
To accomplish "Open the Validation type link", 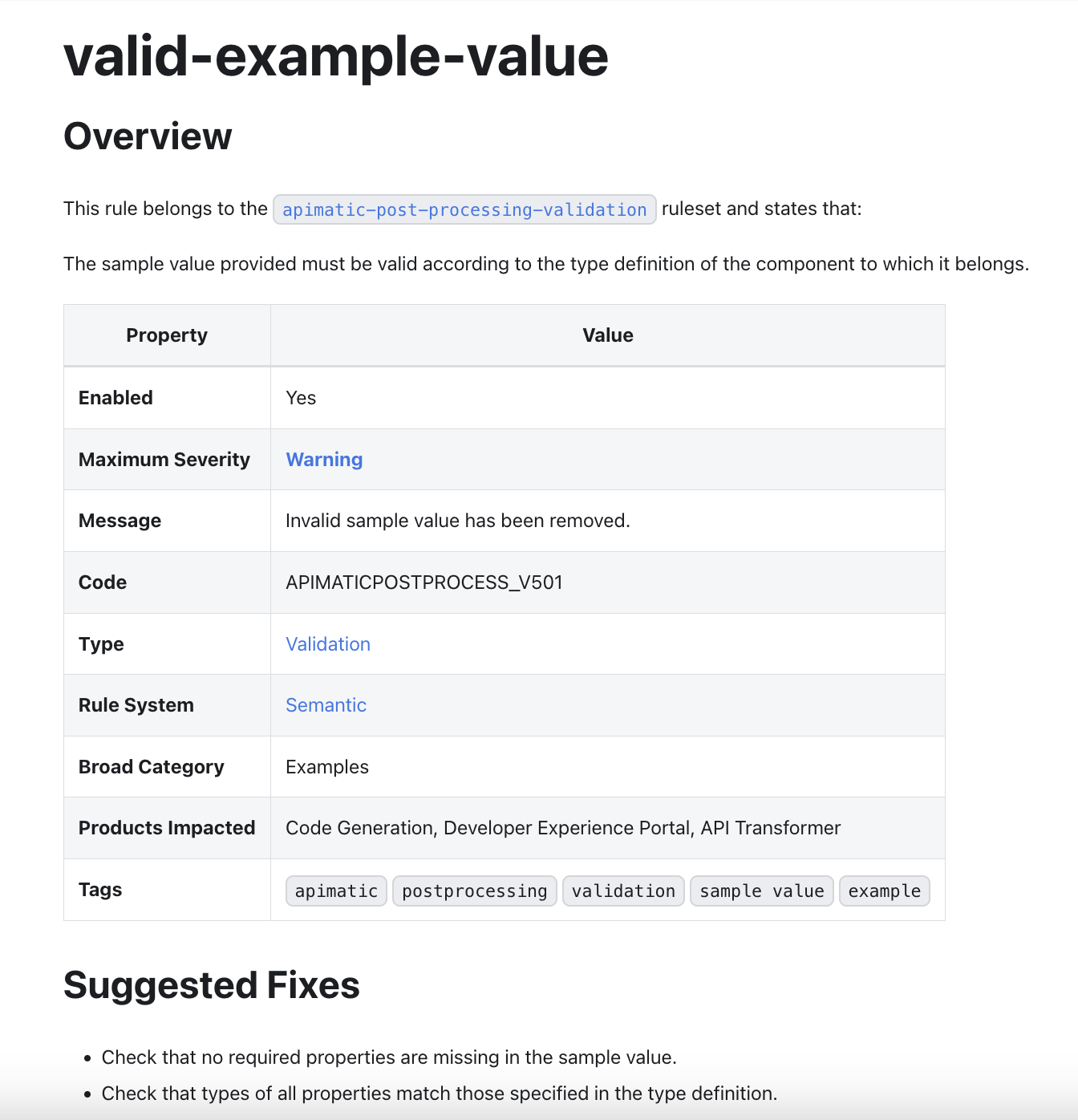I will (328, 644).
